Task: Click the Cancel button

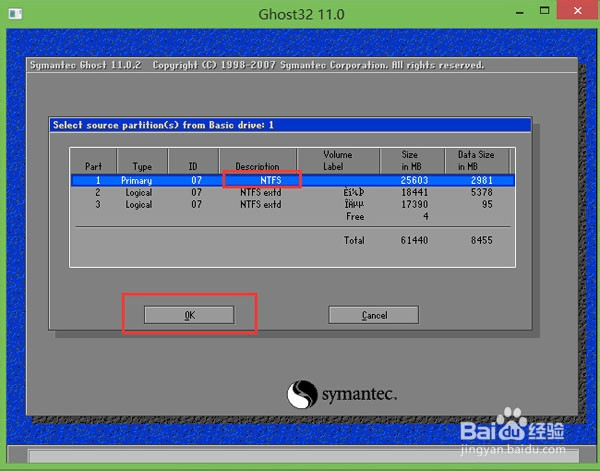Action: pyautogui.click(x=373, y=315)
